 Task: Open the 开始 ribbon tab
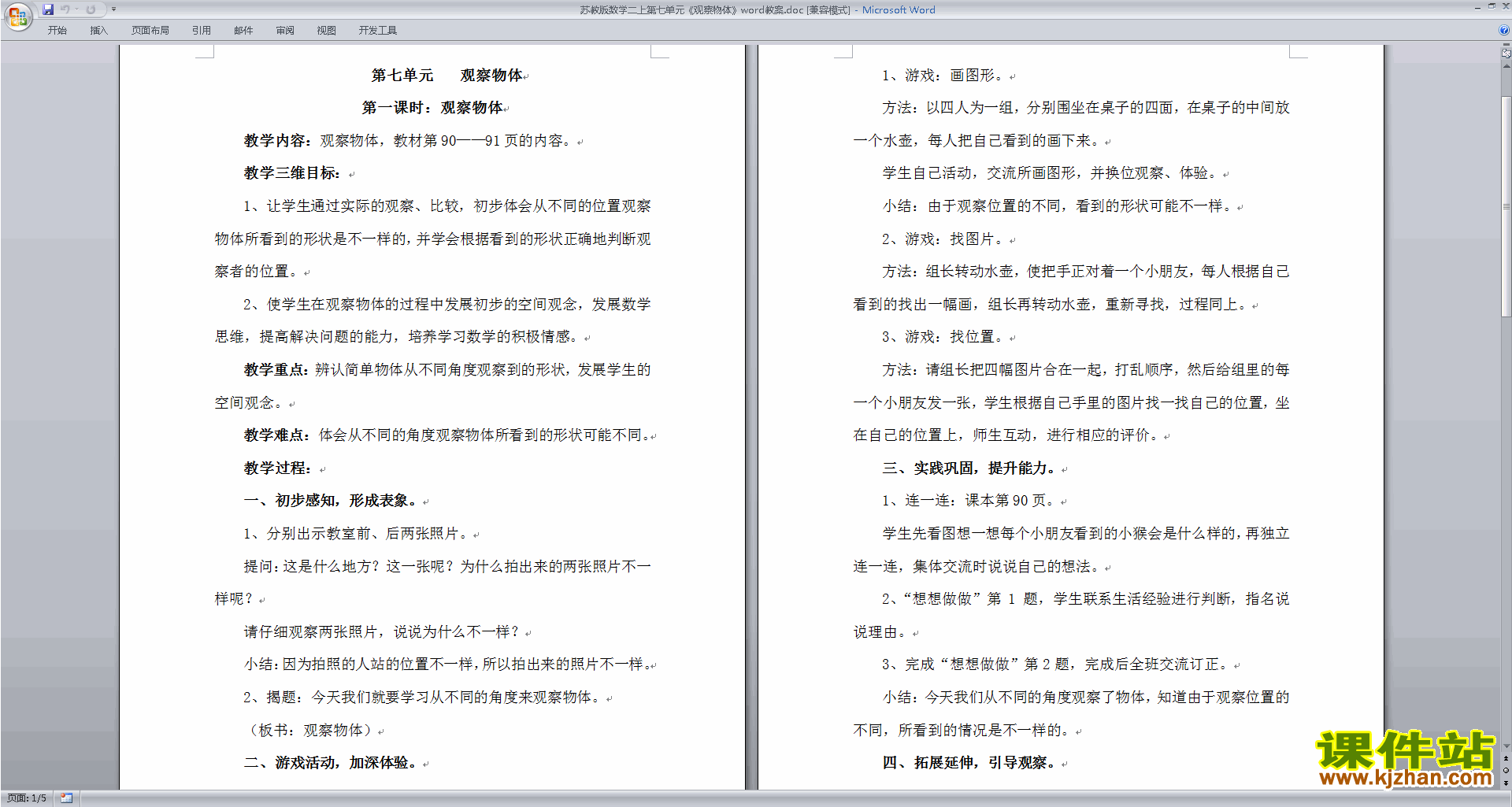pyautogui.click(x=57, y=31)
